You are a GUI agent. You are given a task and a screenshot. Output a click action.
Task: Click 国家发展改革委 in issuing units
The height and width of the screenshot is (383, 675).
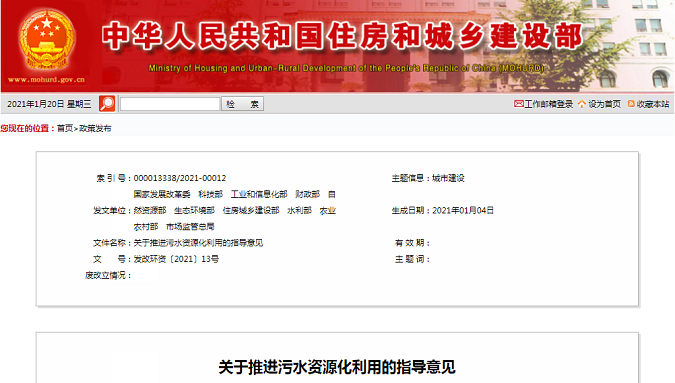[162, 195]
